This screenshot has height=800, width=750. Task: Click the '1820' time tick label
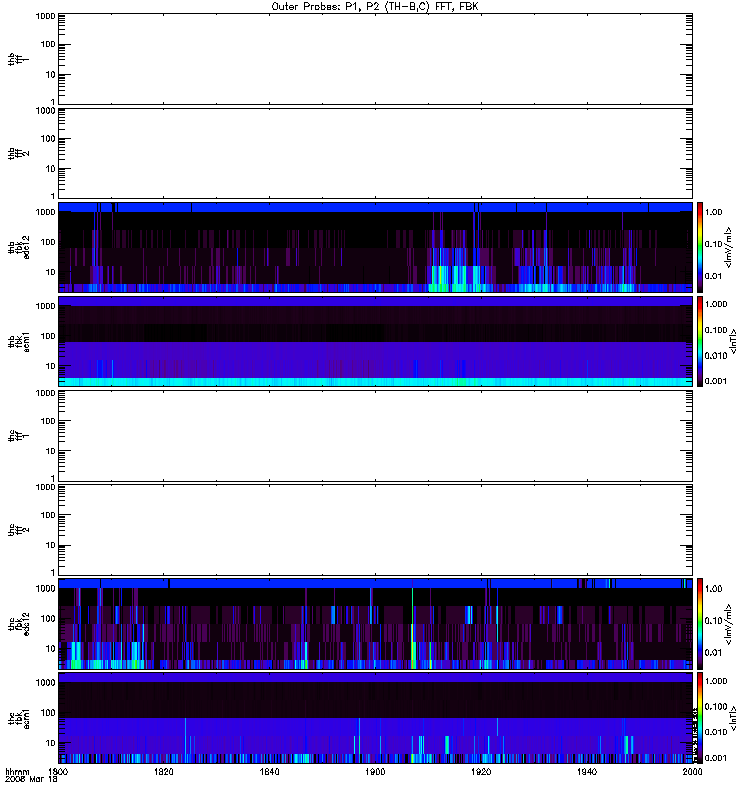tap(164, 771)
